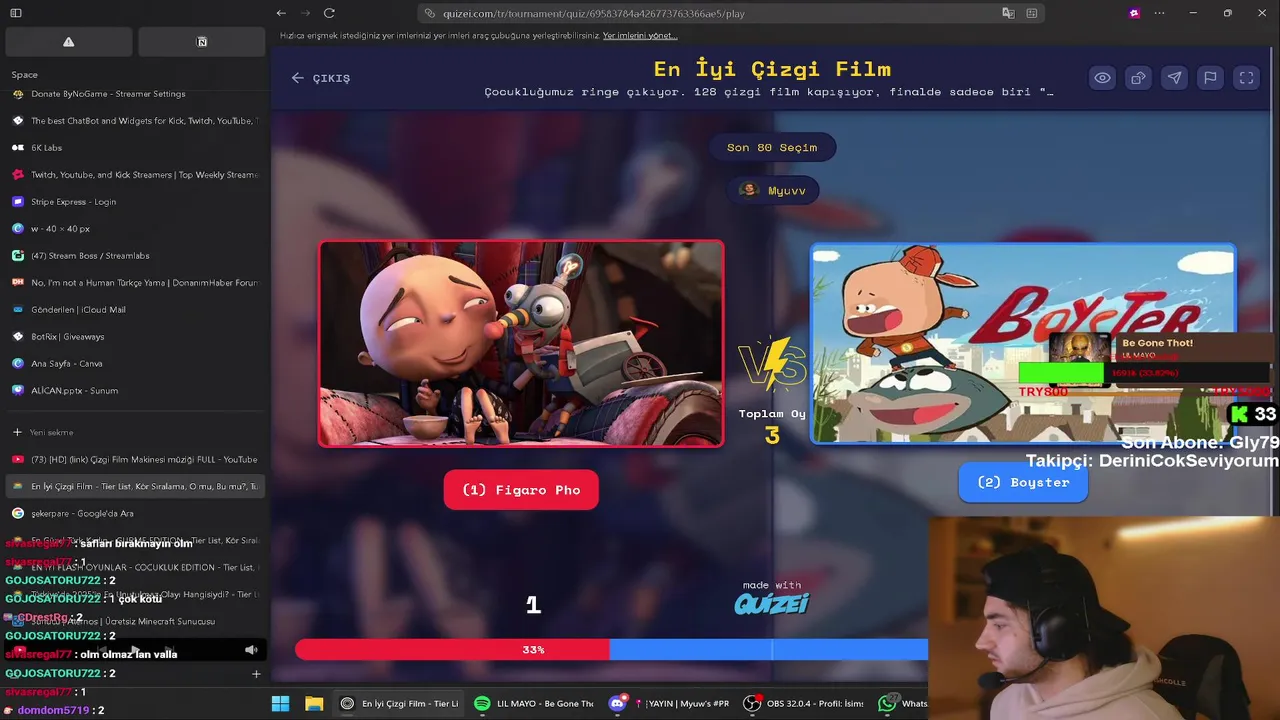The height and width of the screenshot is (720, 1280).
Task: Open the pinned warning-triangle tab
Action: (x=68, y=42)
